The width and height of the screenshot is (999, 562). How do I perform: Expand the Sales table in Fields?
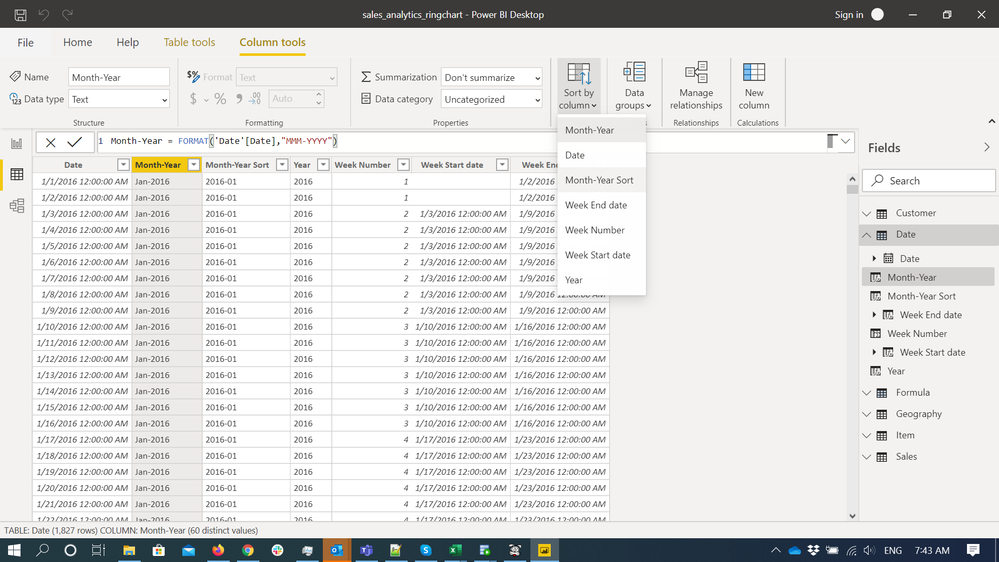point(866,457)
